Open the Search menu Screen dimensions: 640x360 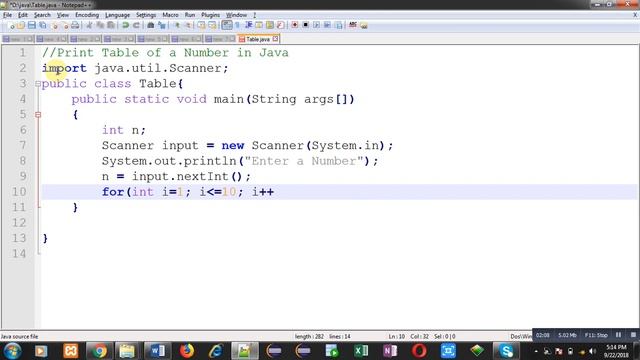pyautogui.click(x=42, y=15)
